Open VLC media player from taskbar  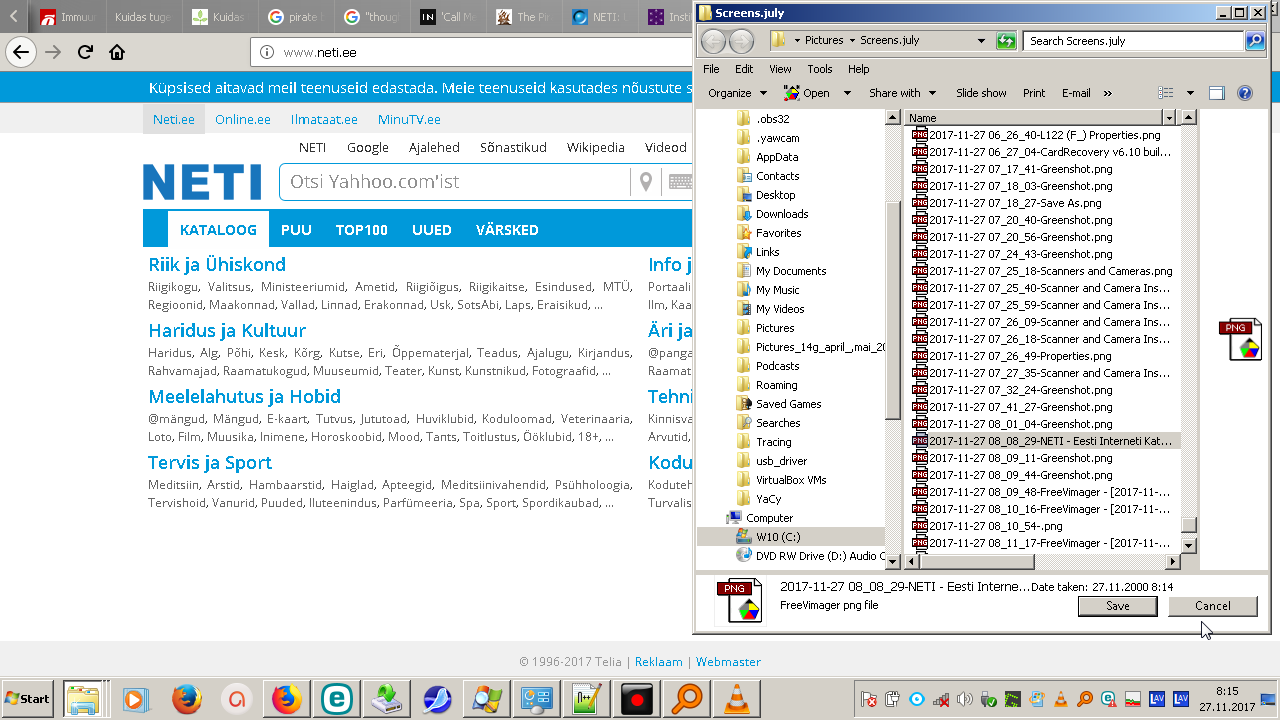[x=735, y=699]
